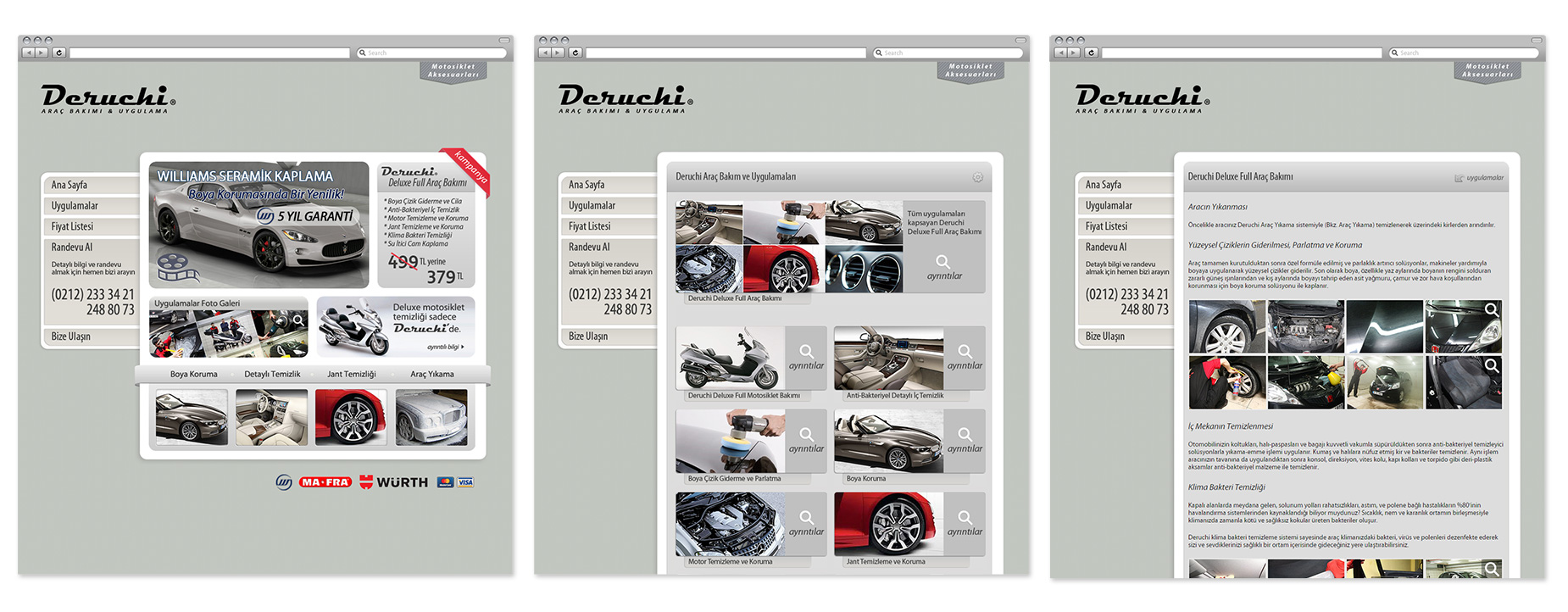Click the magnifier on the top-row photo grid in the detail page
This screenshot has width=1568, height=612.
pyautogui.click(x=1492, y=310)
